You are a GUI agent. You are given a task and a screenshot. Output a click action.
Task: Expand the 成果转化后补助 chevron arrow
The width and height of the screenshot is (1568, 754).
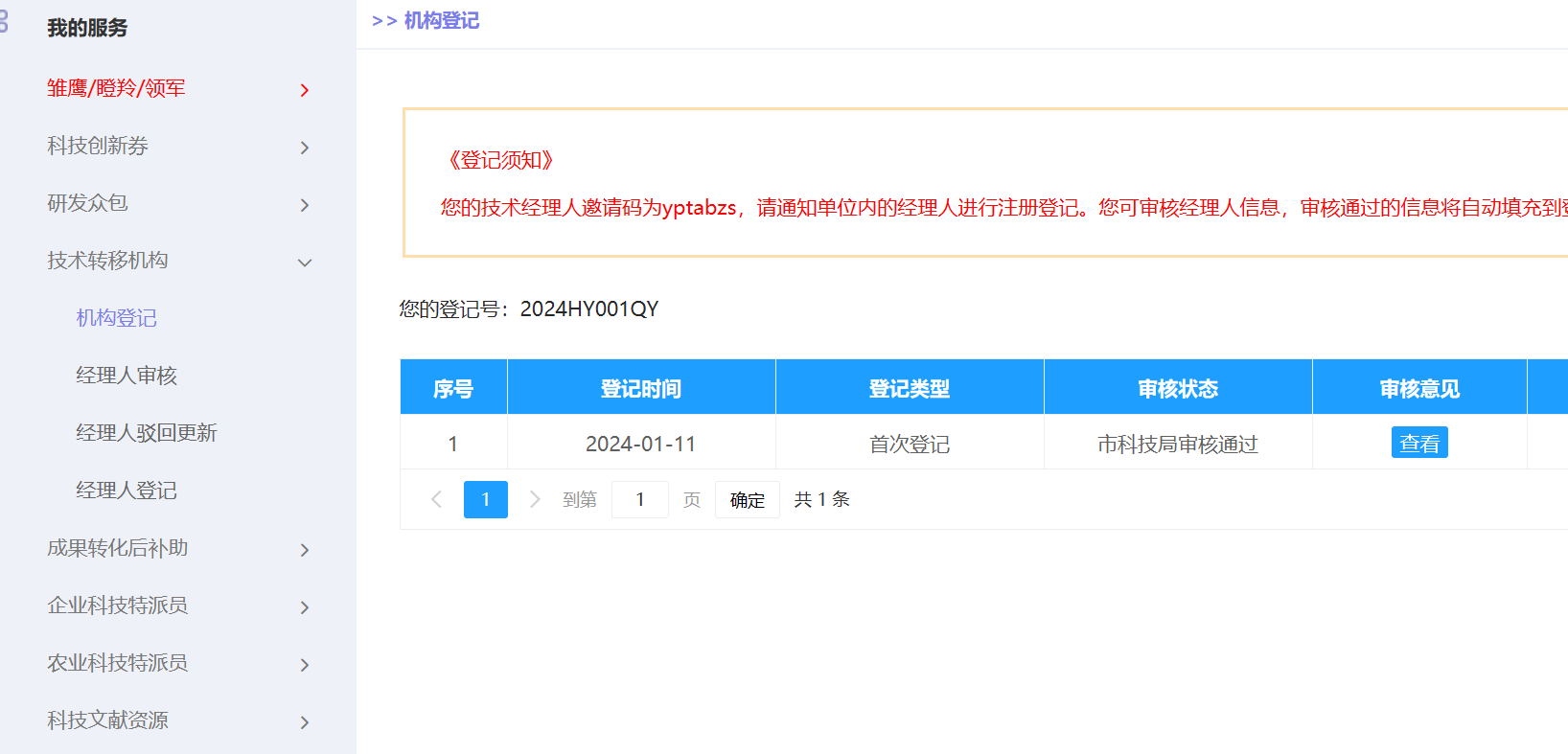tap(305, 550)
